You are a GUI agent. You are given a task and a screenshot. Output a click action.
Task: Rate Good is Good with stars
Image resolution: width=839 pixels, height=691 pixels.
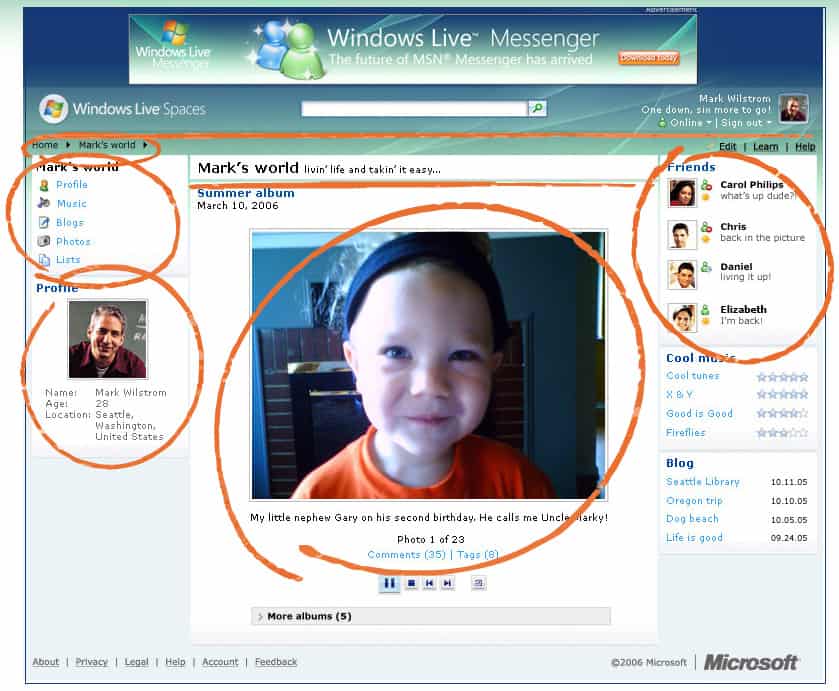pos(782,413)
